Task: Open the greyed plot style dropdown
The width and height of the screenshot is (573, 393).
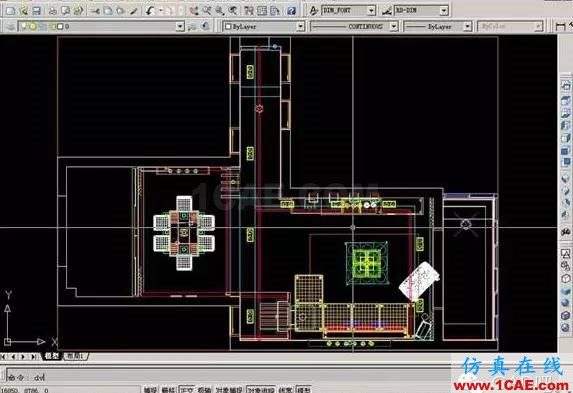Action: 538,26
